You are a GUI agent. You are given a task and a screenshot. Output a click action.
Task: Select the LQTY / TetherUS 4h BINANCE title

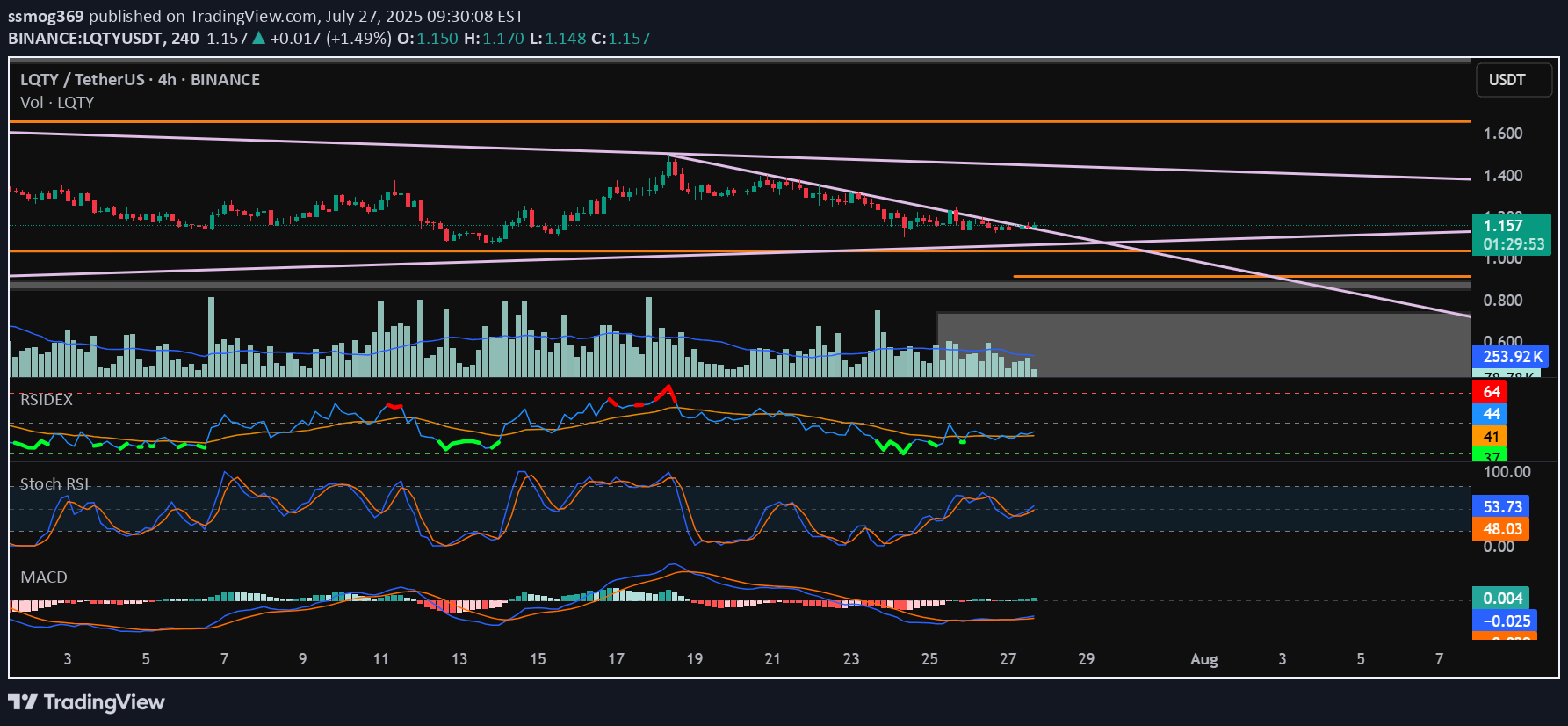tap(140, 79)
